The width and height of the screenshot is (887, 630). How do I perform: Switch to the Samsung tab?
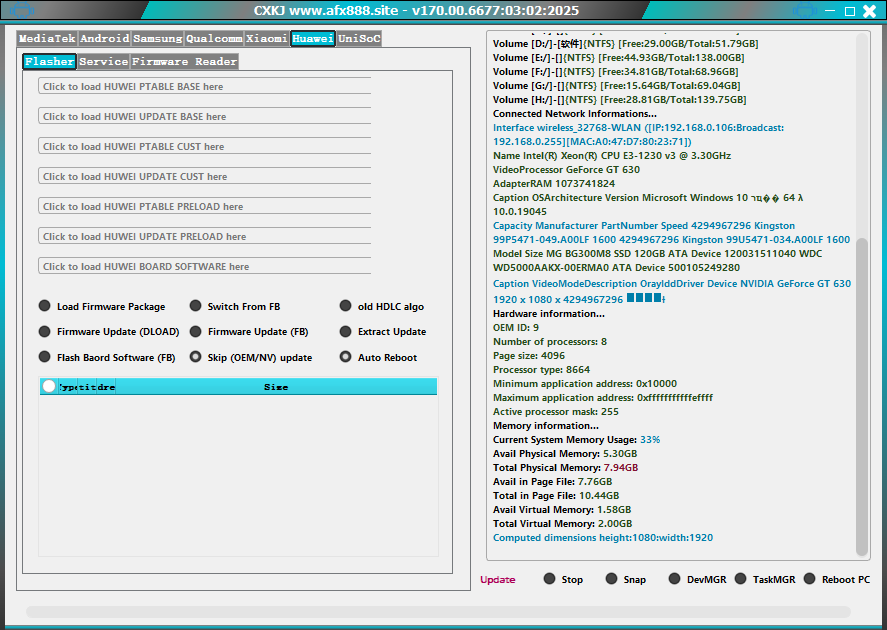click(158, 38)
